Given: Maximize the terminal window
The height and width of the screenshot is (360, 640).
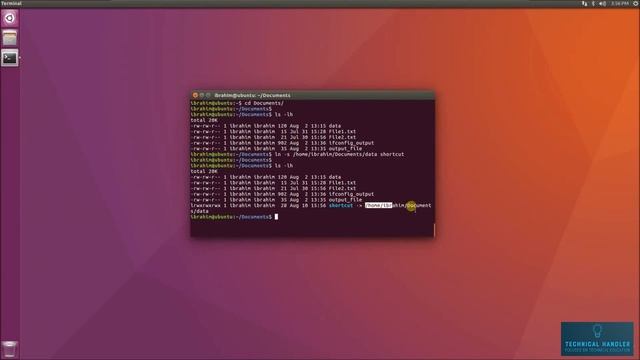Looking at the screenshot, I should (x=208, y=95).
